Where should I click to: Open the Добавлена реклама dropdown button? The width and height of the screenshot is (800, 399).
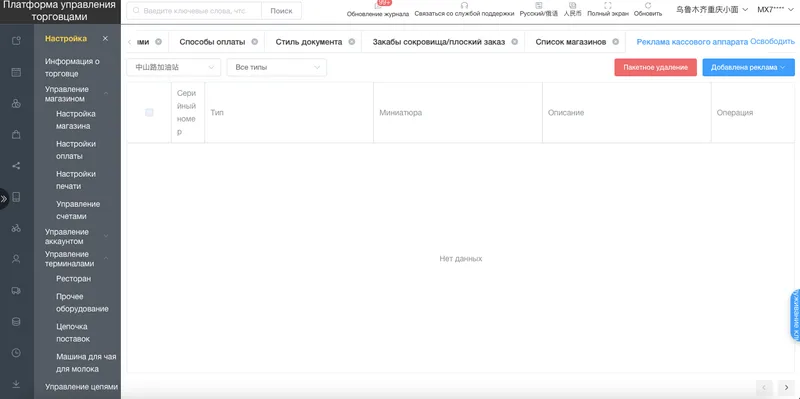[748, 67]
